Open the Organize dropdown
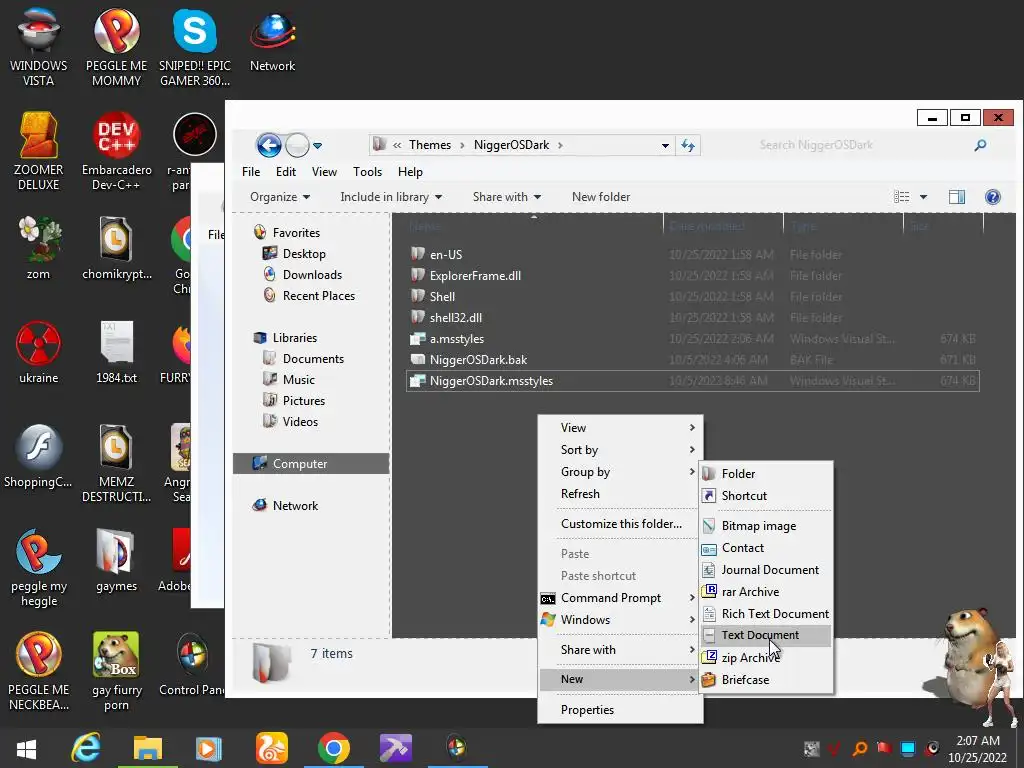 click(280, 197)
